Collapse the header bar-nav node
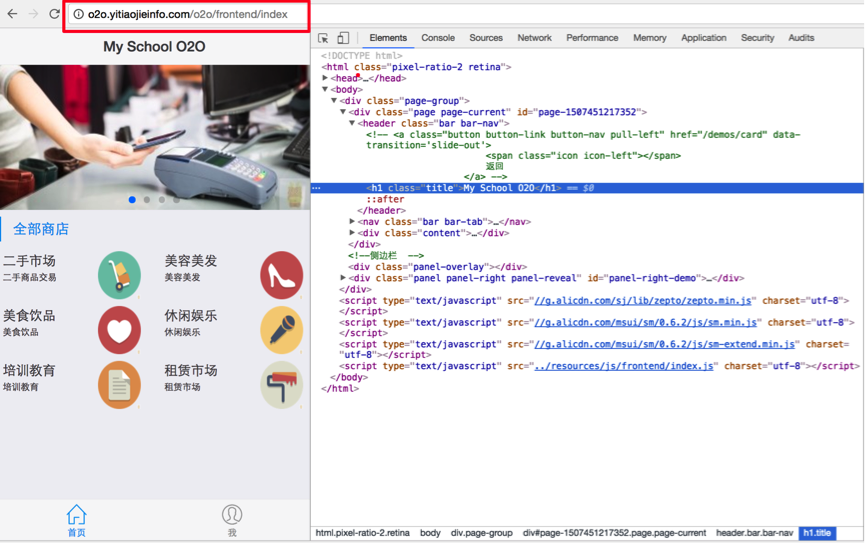Viewport: 865px width, 543px height. pos(351,123)
